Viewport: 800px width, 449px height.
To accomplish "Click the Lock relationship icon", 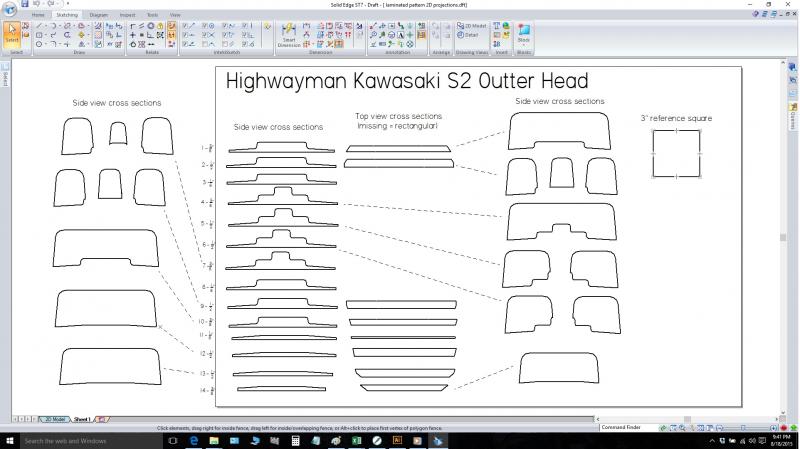I will tap(160, 26).
